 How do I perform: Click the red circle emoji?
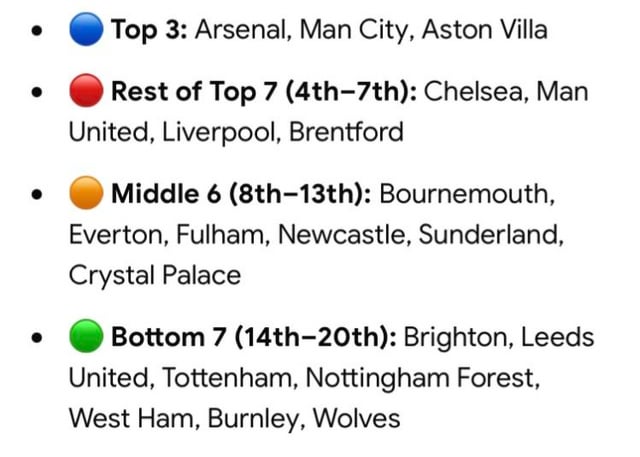point(87,93)
